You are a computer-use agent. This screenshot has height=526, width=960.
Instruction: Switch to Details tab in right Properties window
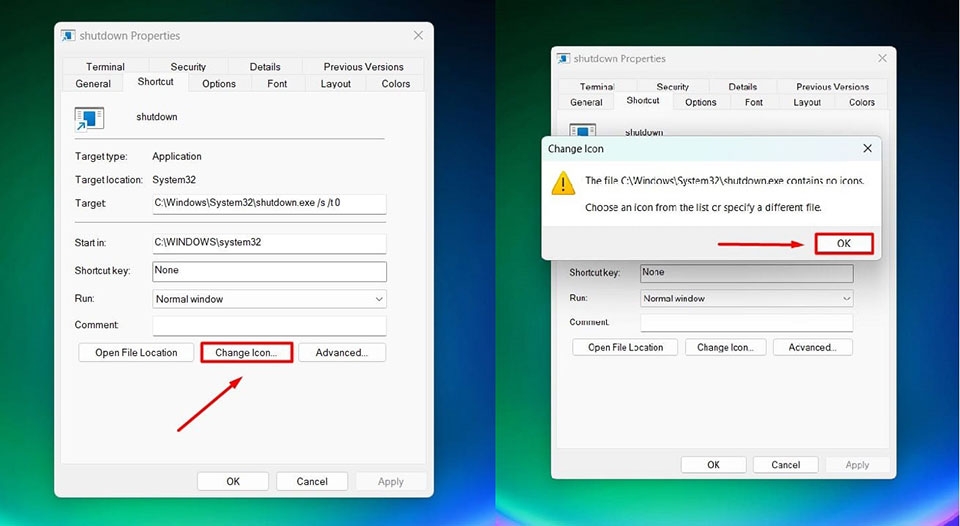coord(743,87)
